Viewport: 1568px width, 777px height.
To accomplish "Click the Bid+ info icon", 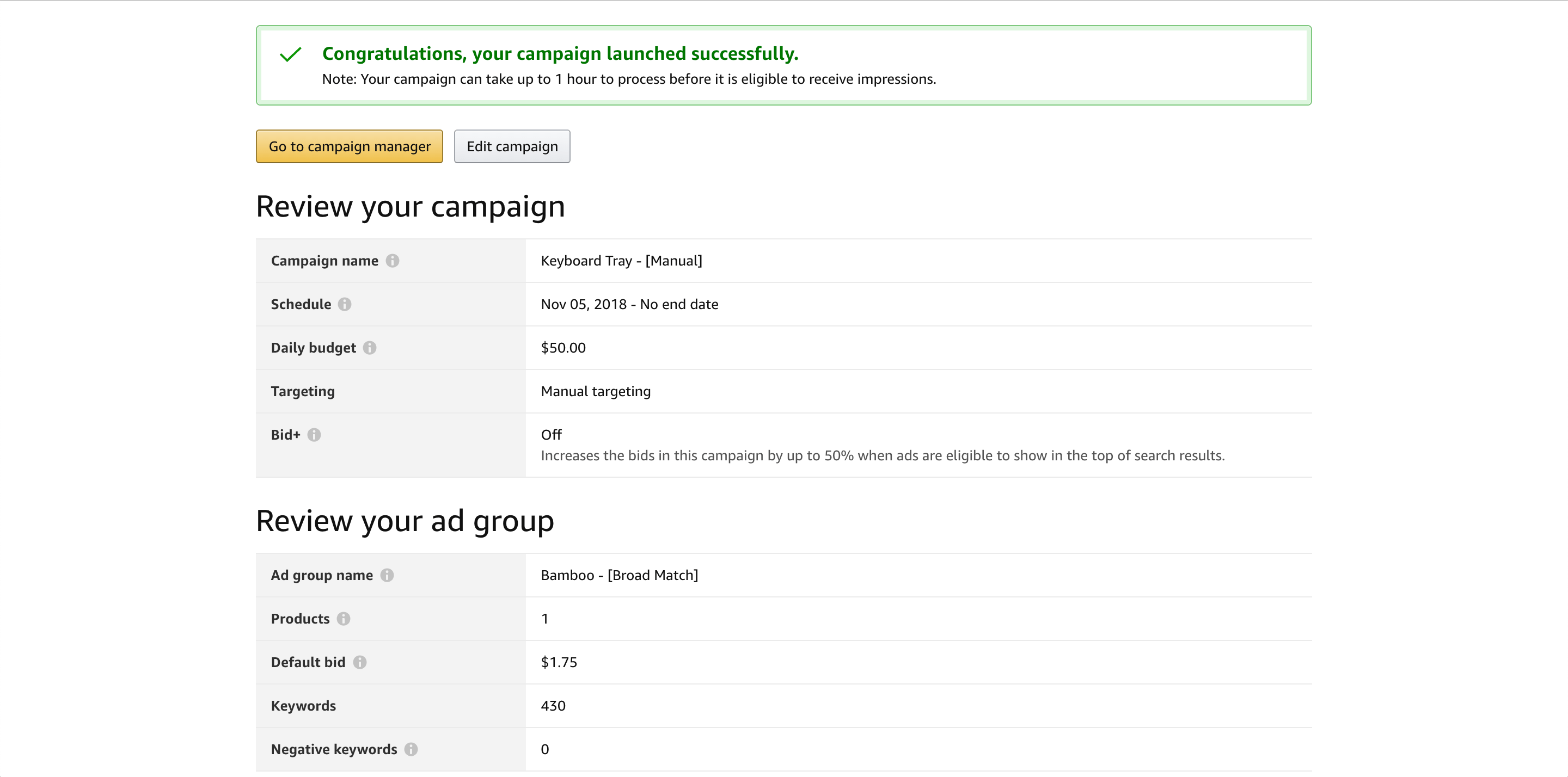I will (314, 434).
